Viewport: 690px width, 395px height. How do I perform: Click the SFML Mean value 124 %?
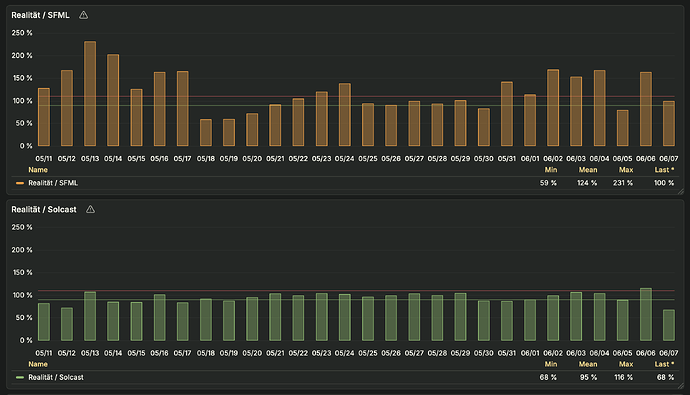coord(587,183)
